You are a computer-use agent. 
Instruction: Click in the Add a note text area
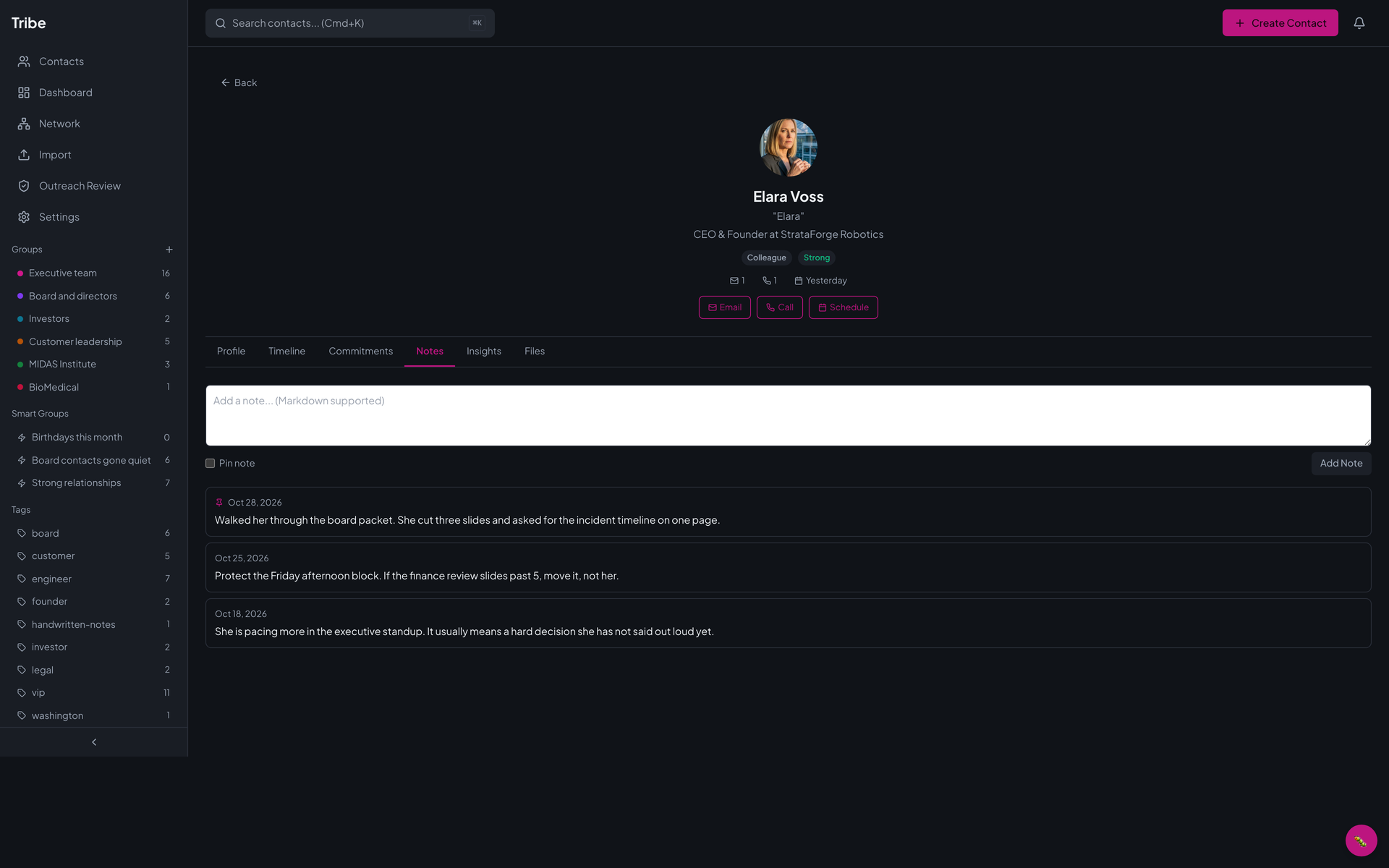pyautogui.click(x=788, y=415)
